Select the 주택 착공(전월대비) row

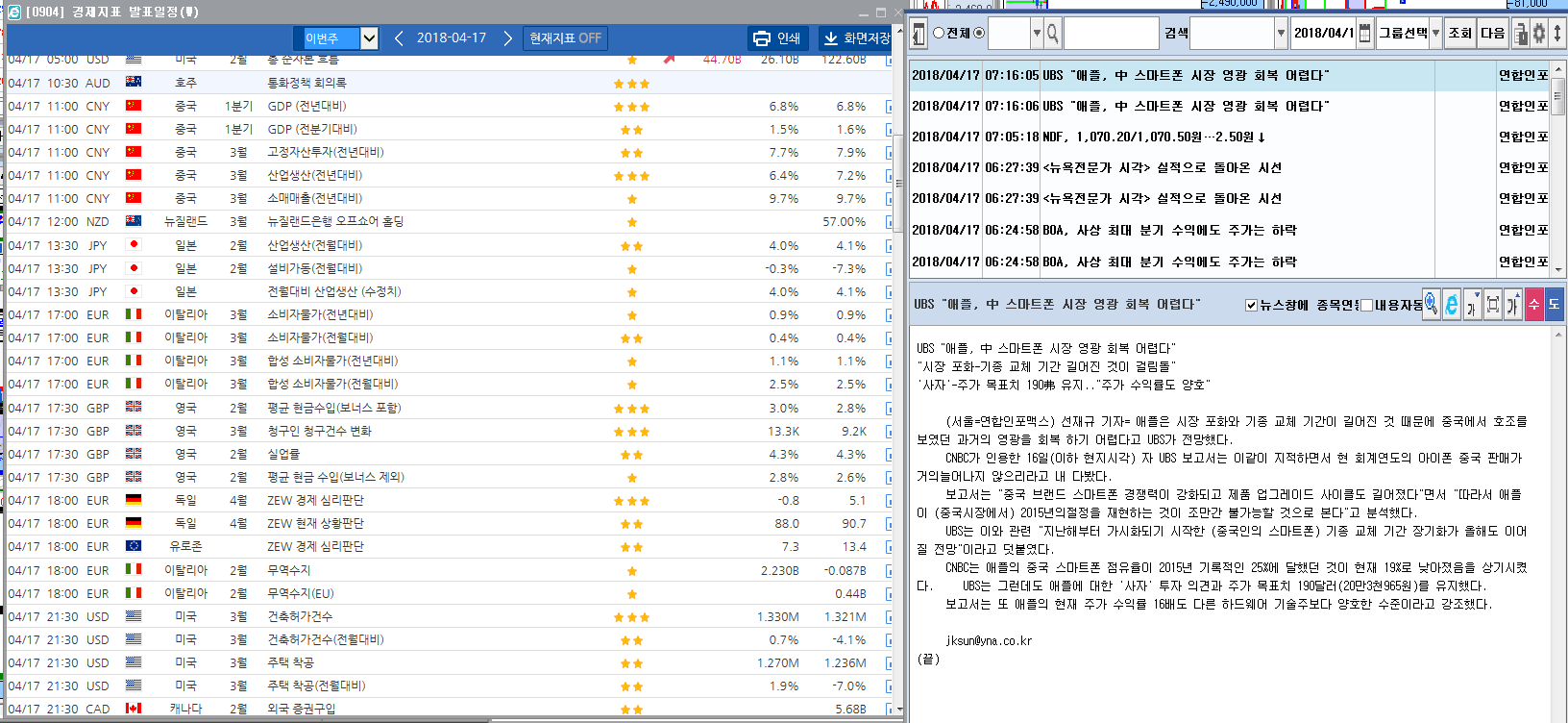click(450, 686)
